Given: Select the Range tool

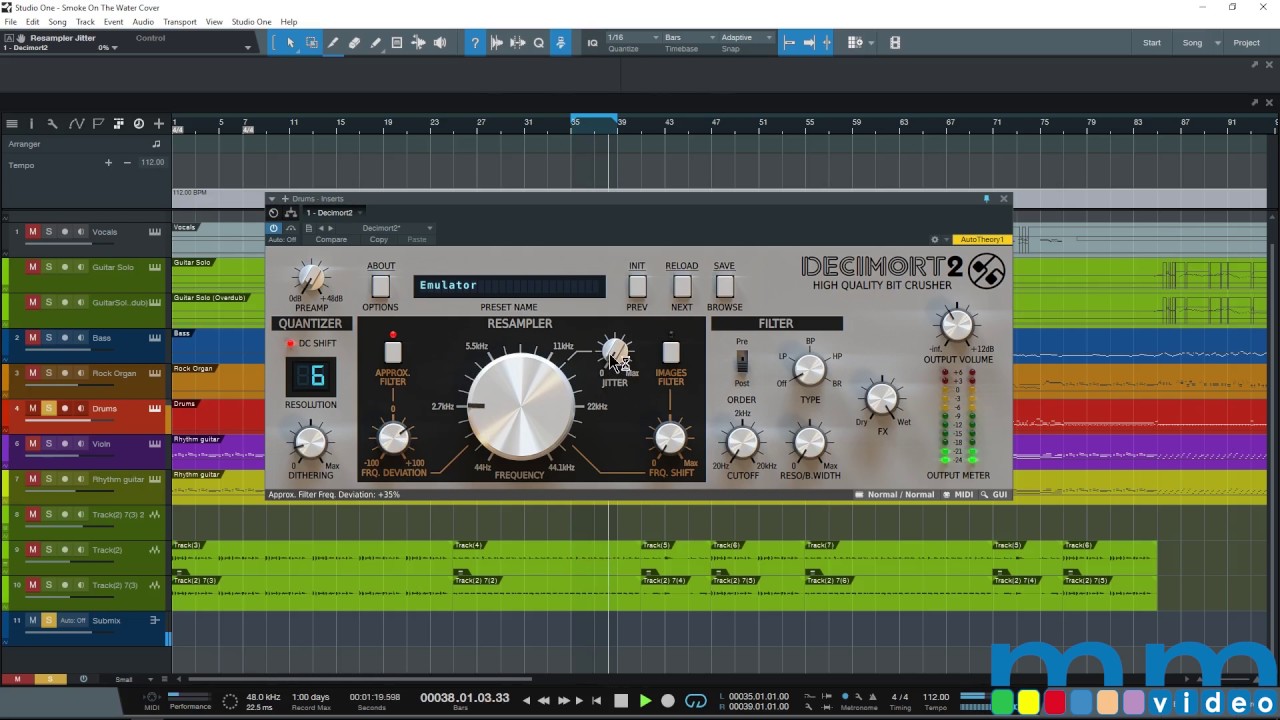Looking at the screenshot, I should pyautogui.click(x=312, y=43).
